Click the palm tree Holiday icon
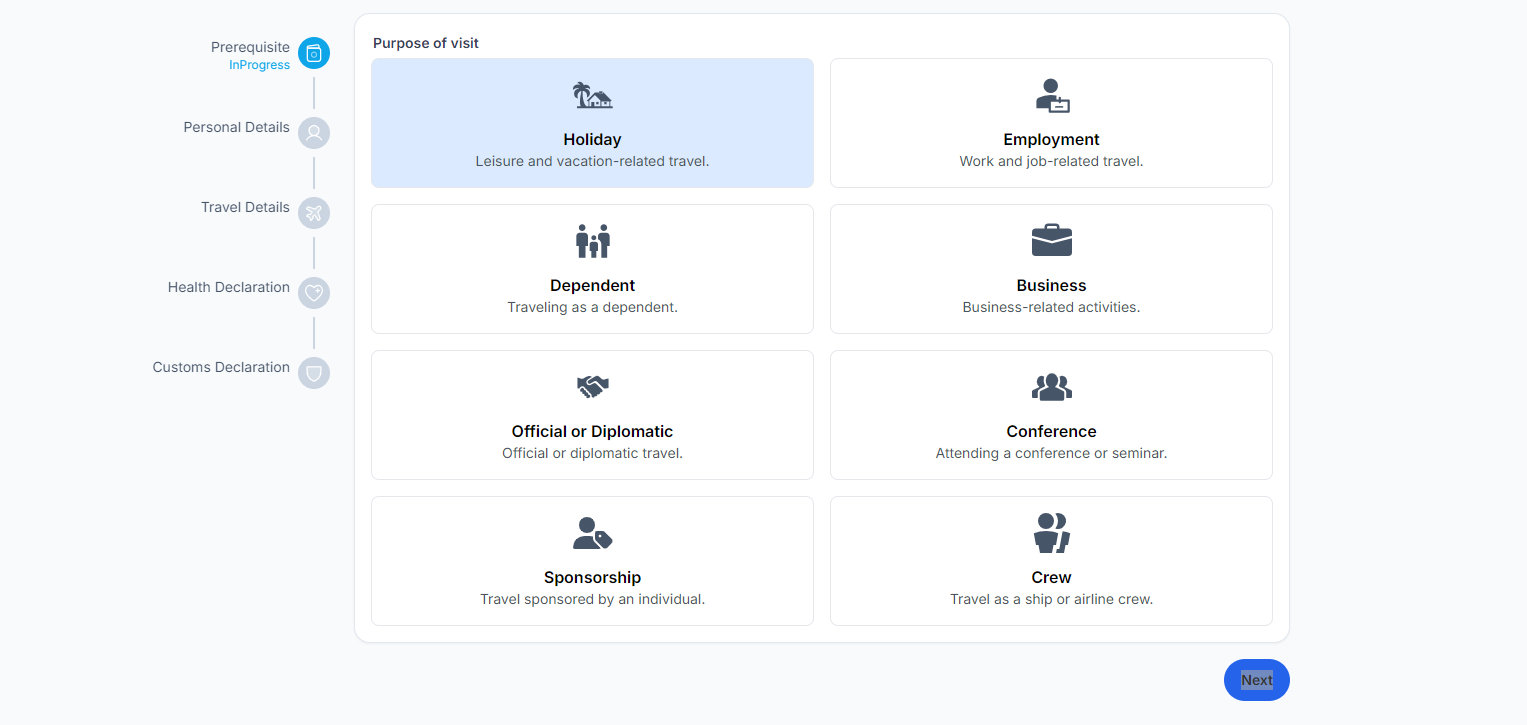 pyautogui.click(x=592, y=96)
